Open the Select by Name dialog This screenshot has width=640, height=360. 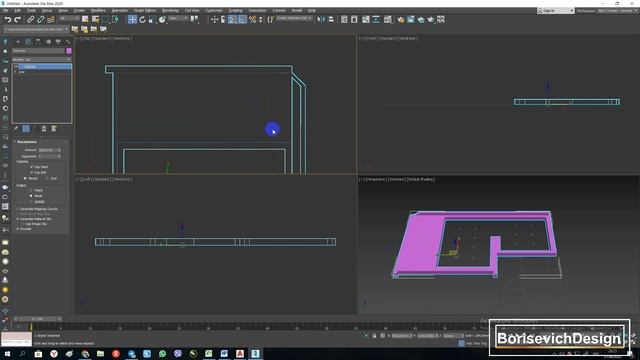(96, 19)
